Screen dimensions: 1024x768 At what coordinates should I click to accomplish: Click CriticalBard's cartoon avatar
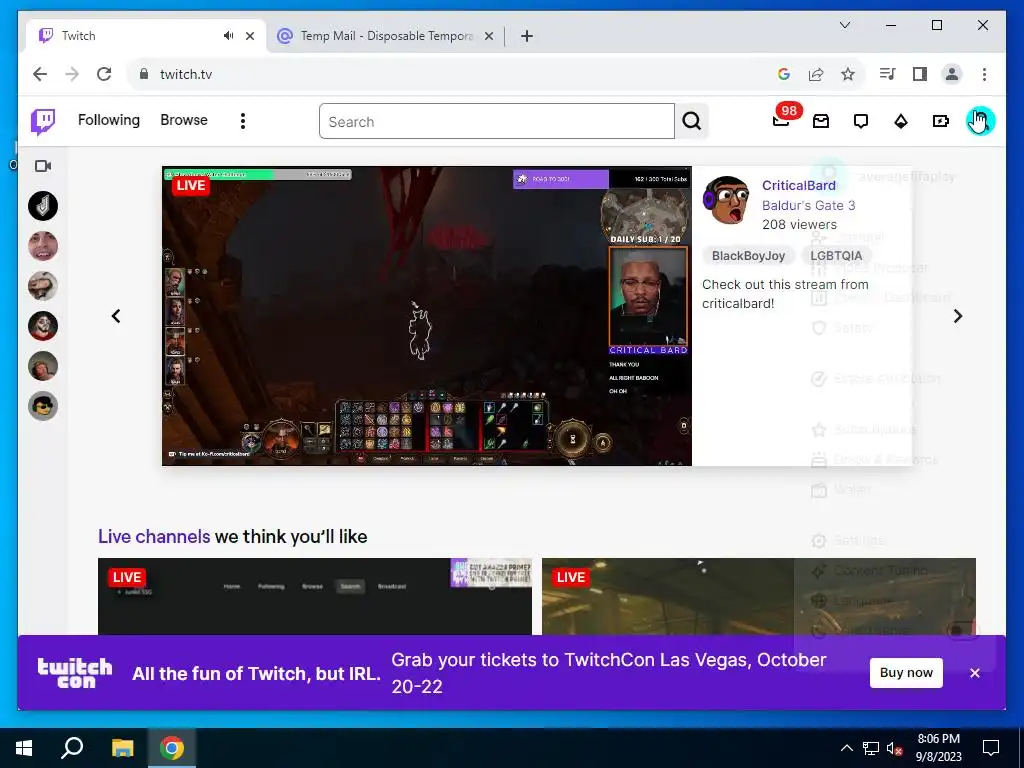click(x=726, y=200)
